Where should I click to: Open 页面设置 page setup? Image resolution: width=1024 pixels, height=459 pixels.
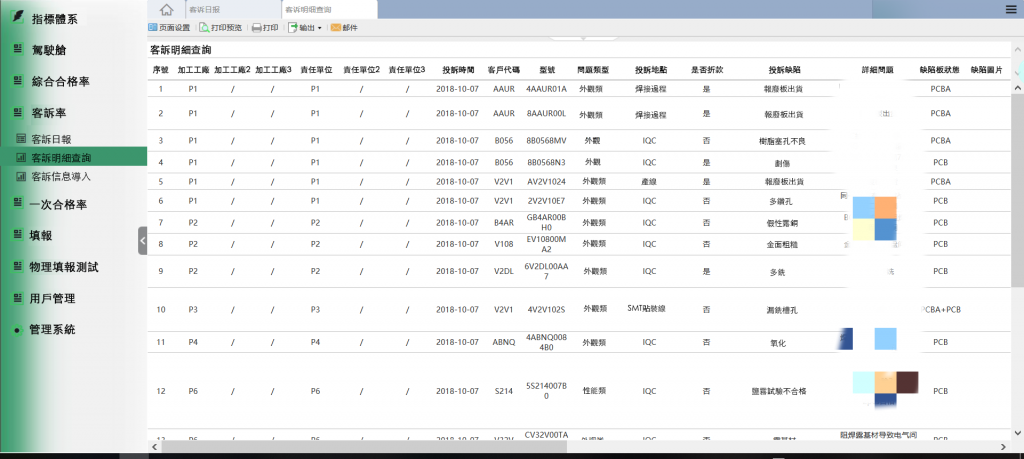pyautogui.click(x=169, y=28)
